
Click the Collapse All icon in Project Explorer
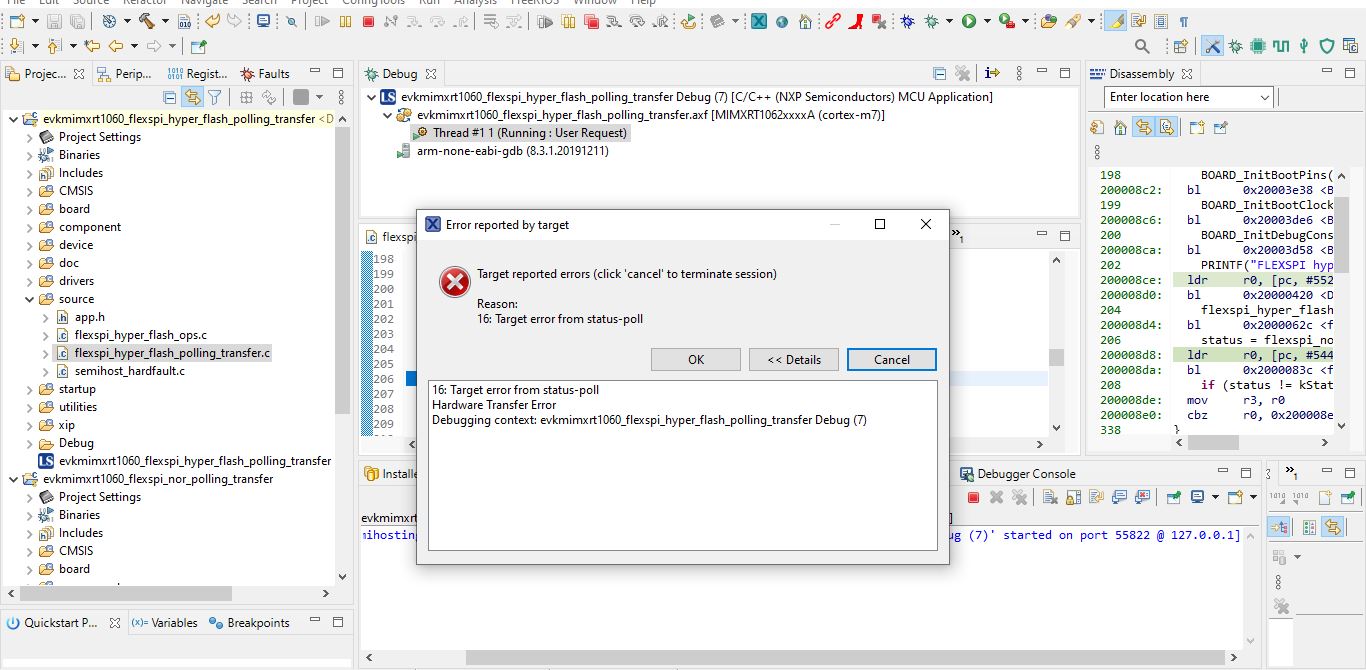pos(170,97)
